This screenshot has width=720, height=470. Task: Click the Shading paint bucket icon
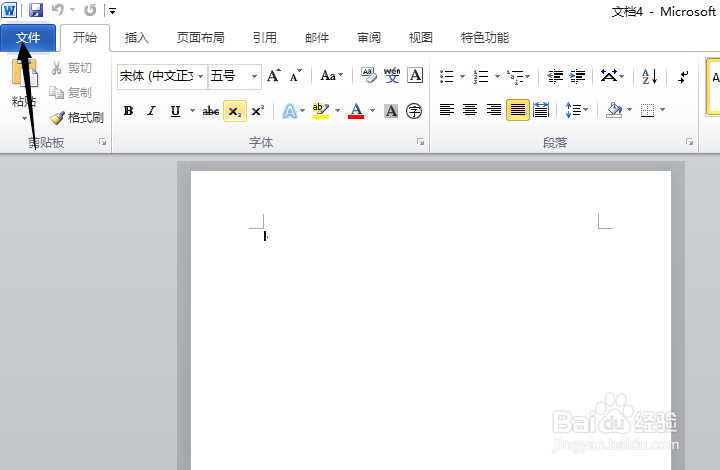pos(614,110)
